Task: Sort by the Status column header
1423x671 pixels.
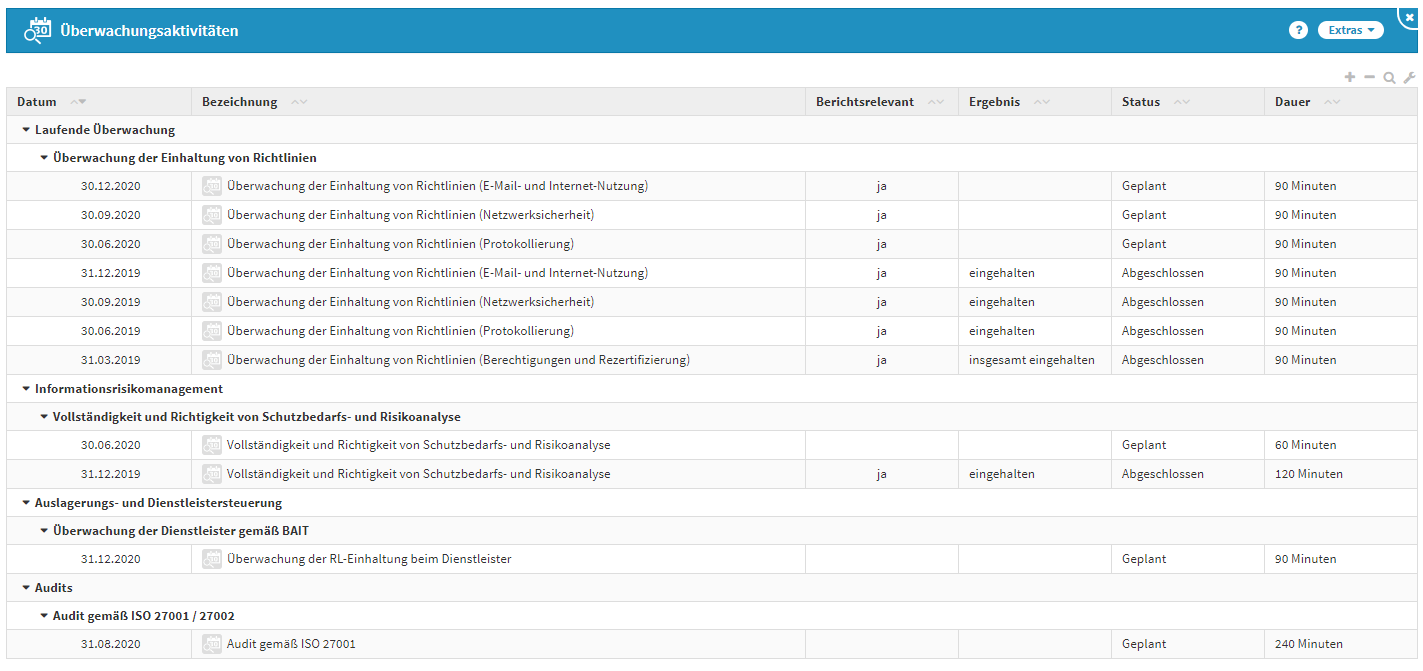Action: [1141, 102]
